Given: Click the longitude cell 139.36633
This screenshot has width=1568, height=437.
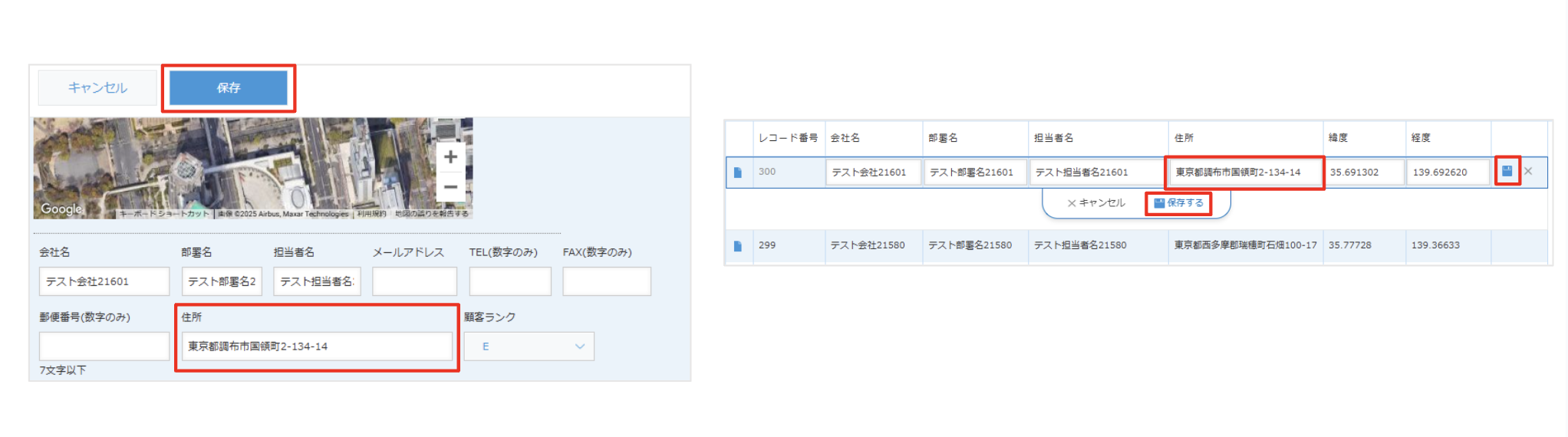Looking at the screenshot, I should click(1435, 245).
